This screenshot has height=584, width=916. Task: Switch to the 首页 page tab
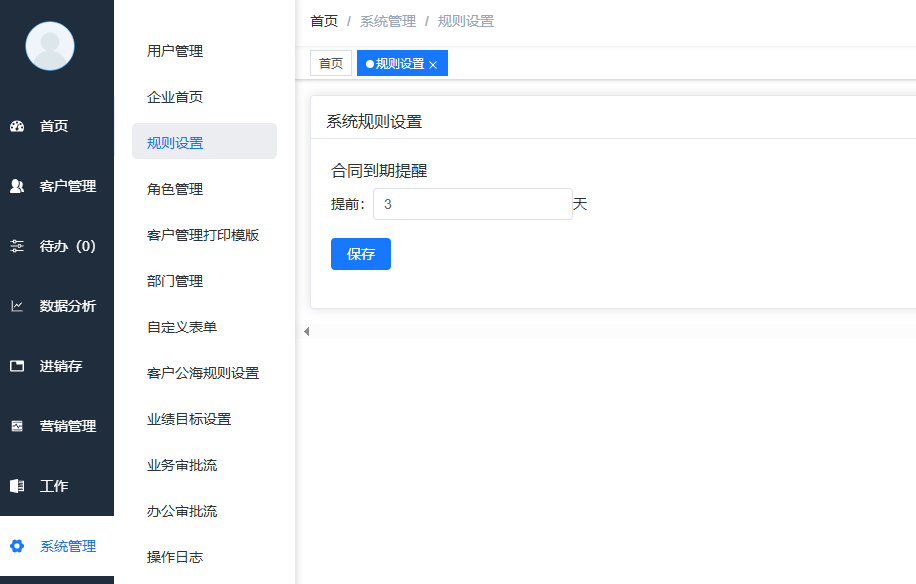pos(331,63)
